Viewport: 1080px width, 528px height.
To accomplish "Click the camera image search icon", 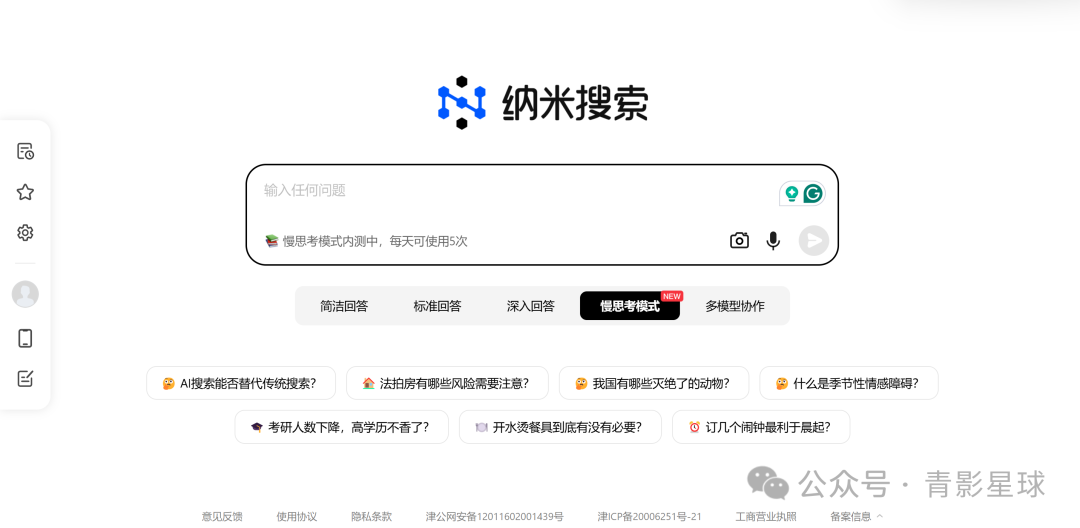I will 739,240.
